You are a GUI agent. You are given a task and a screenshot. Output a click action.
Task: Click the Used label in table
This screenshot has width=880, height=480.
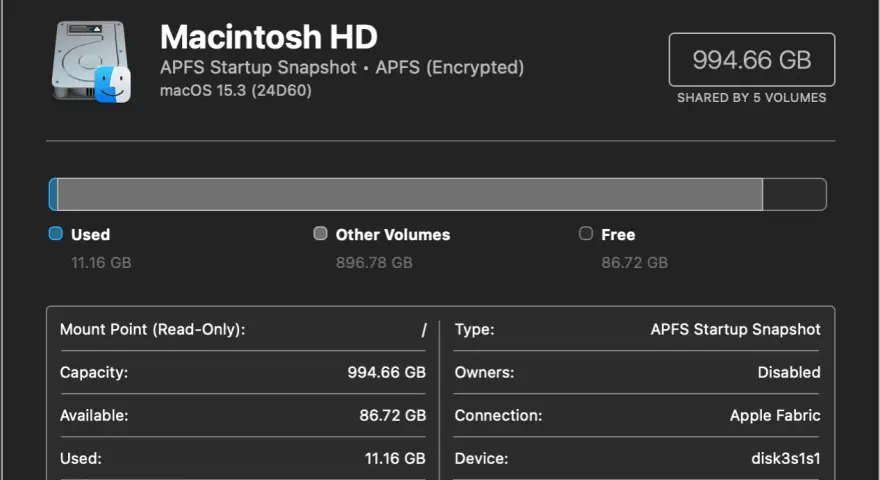coord(81,459)
